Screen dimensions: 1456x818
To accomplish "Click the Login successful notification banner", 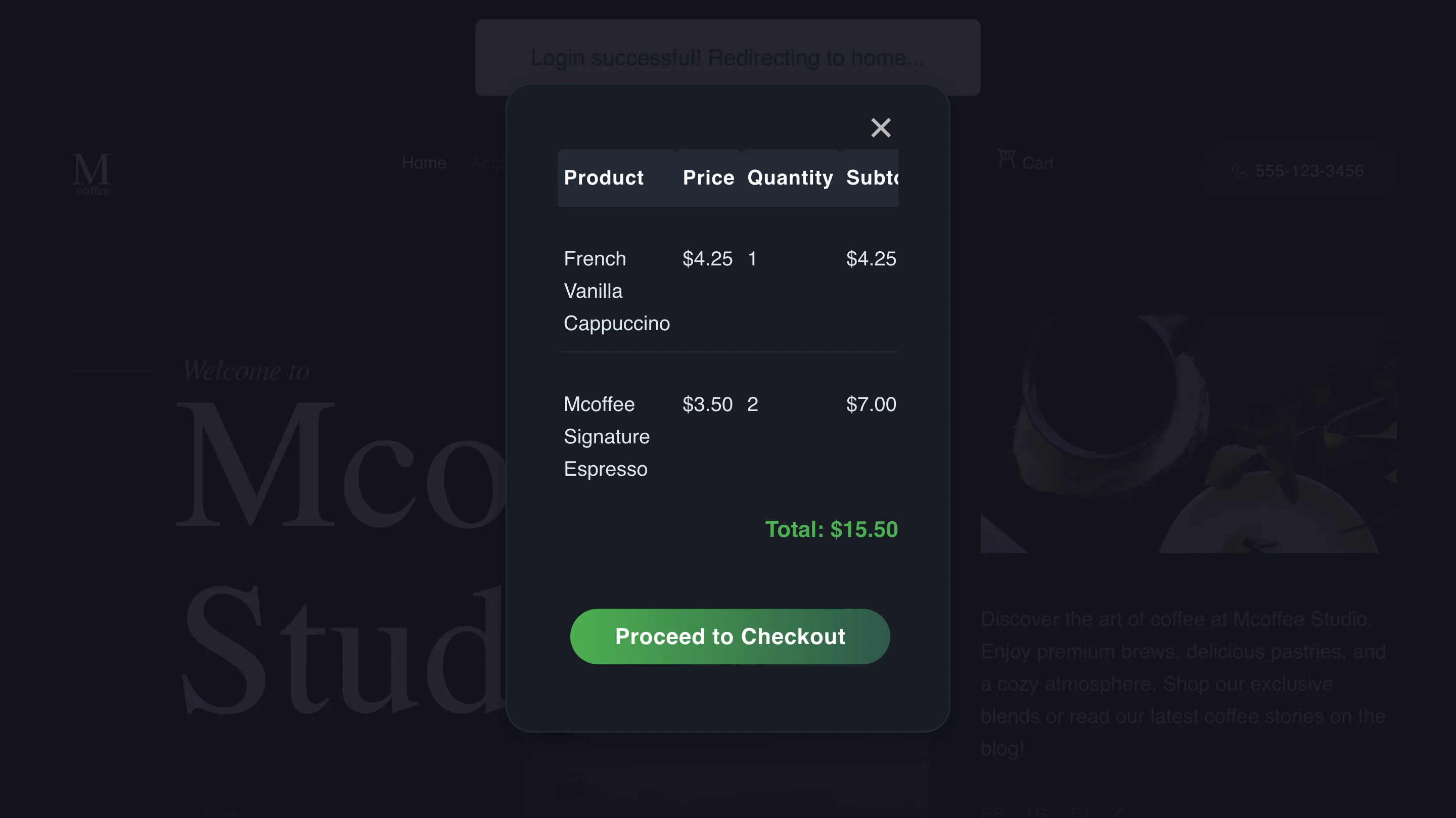I will (727, 57).
